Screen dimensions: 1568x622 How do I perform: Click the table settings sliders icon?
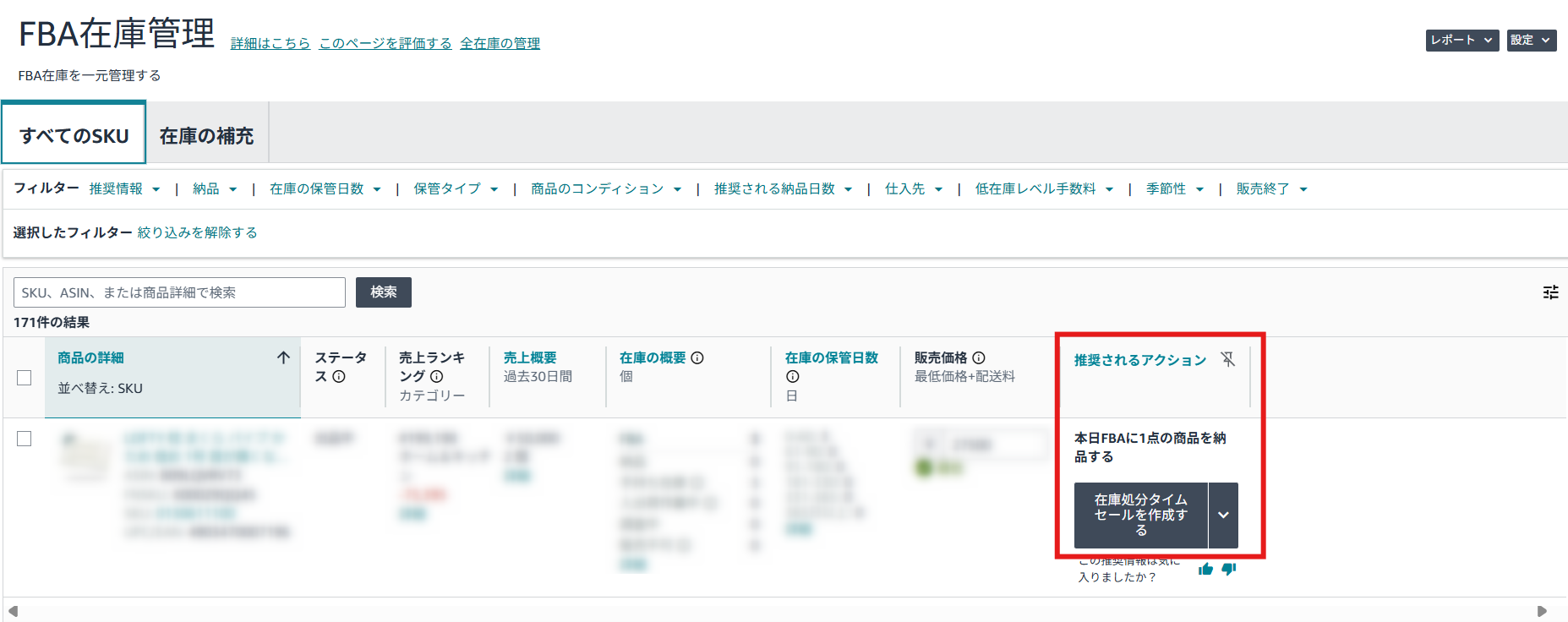[x=1550, y=292]
